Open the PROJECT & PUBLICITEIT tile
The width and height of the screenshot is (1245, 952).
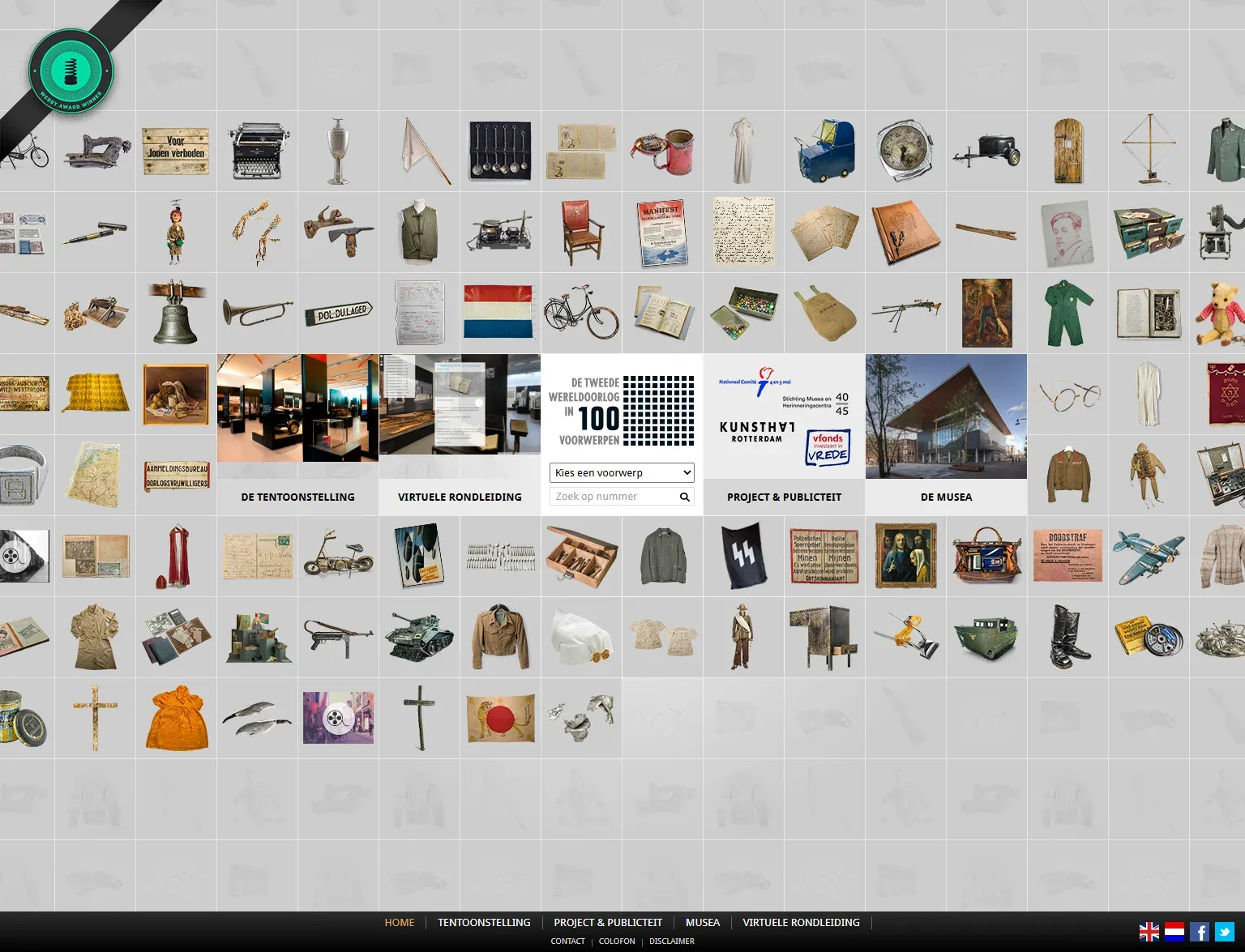[x=784, y=435]
